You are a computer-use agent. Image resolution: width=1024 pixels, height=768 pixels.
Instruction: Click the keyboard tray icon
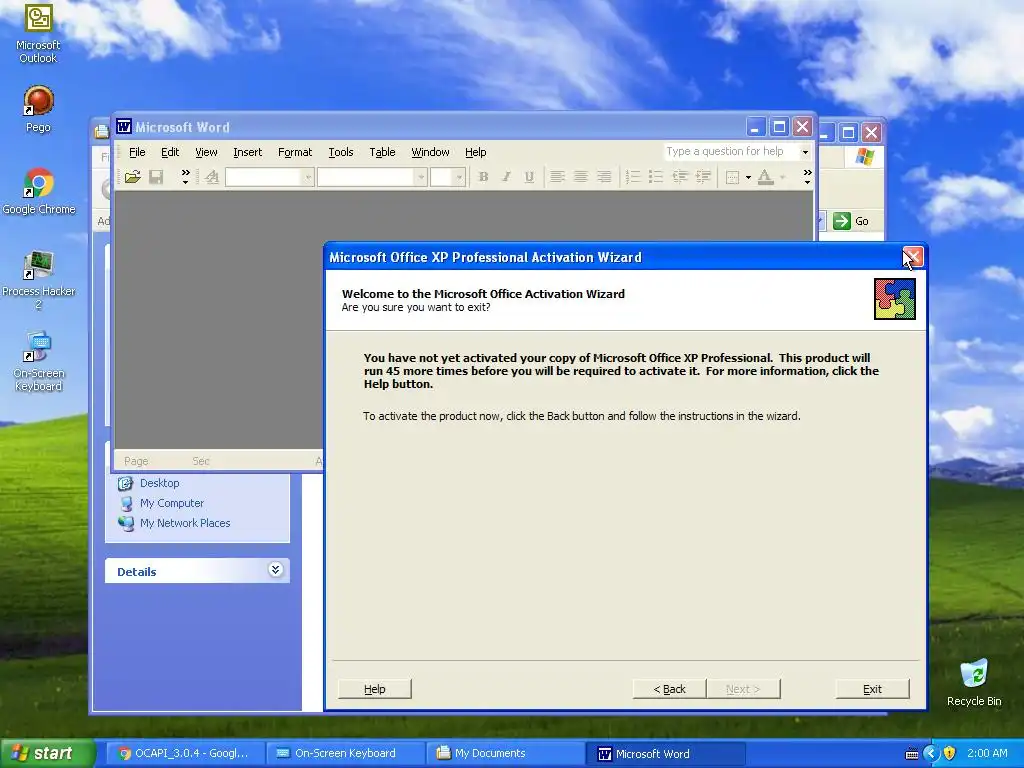pos(912,754)
